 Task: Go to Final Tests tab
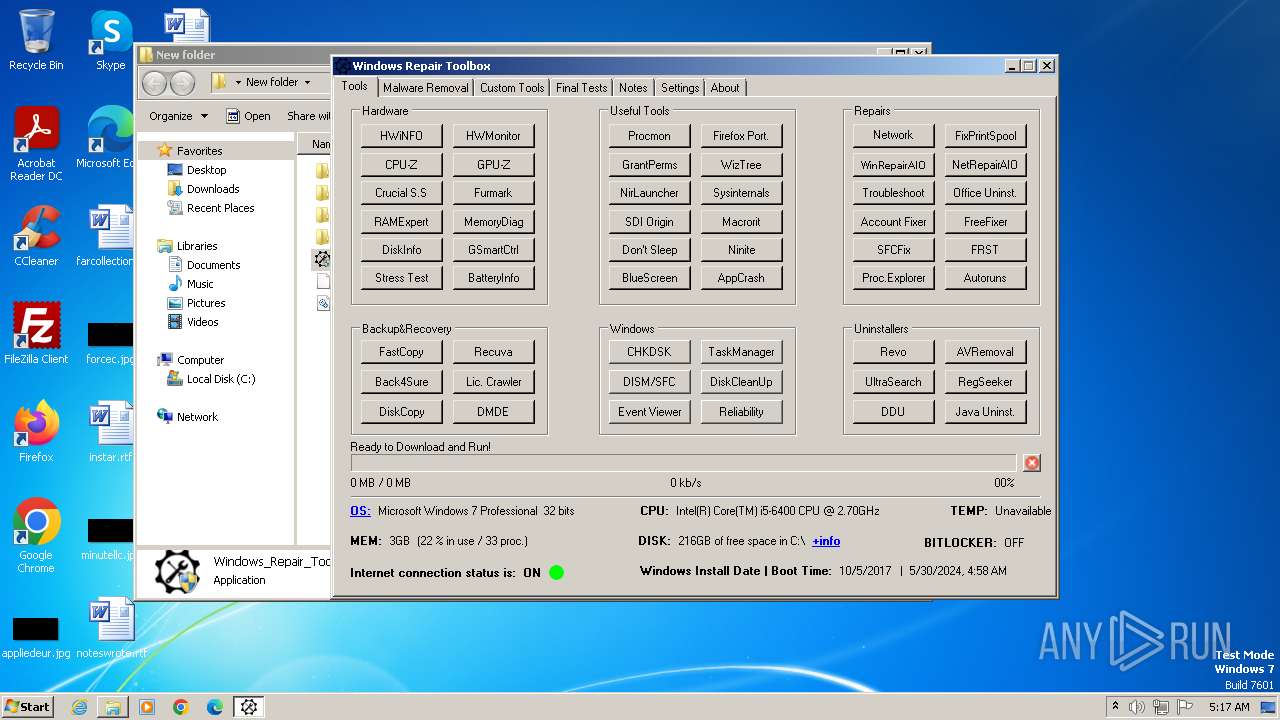coord(581,88)
